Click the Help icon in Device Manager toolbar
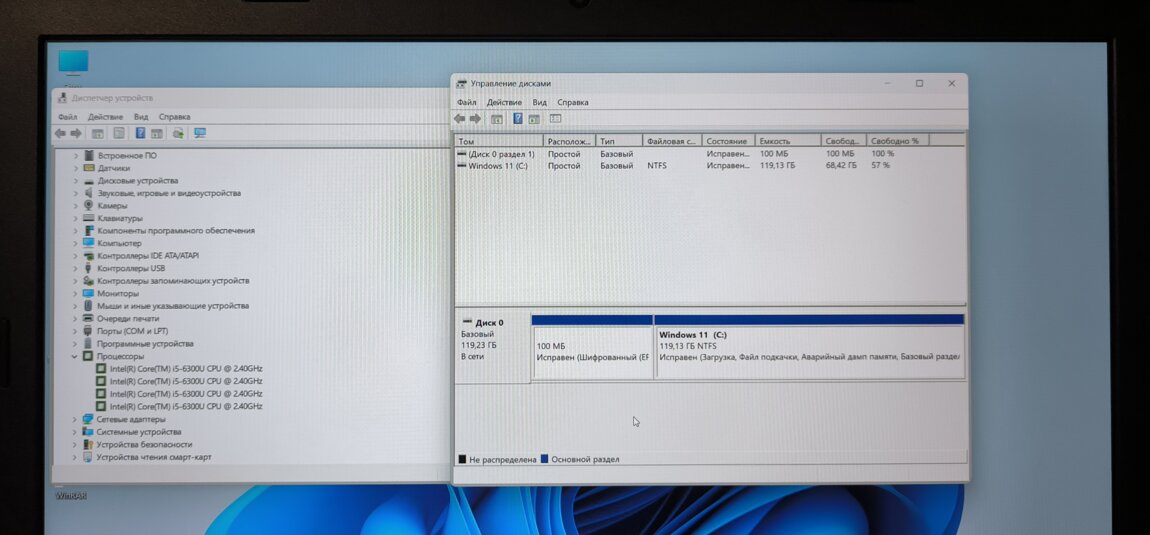Screen dimensions: 1150x535 click(x=140, y=133)
